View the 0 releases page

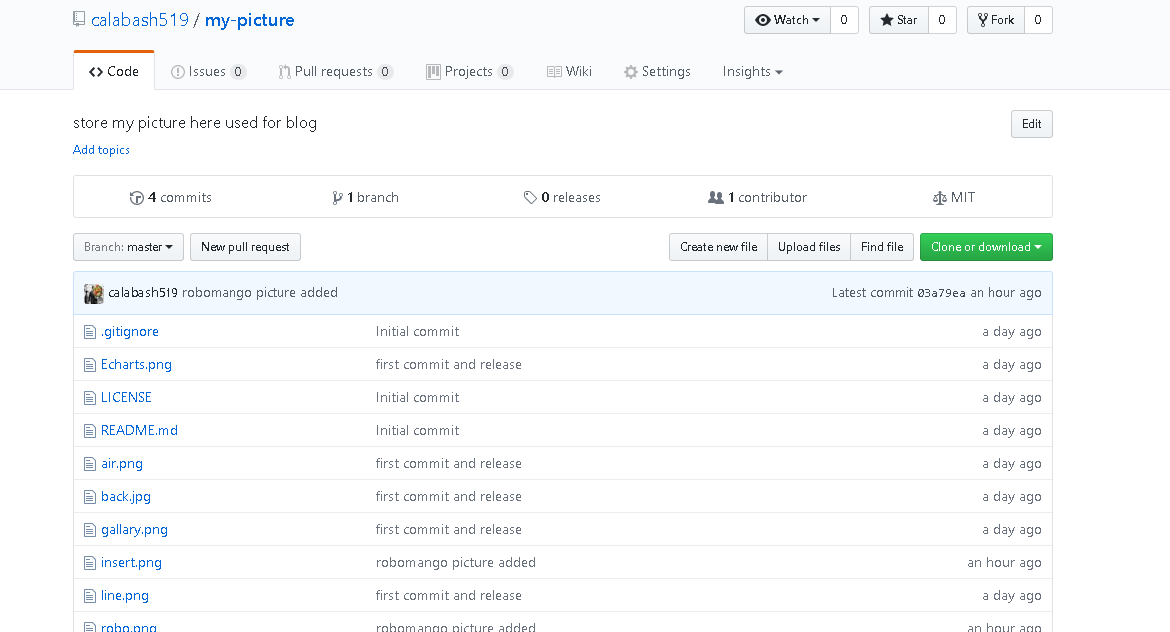[562, 198]
